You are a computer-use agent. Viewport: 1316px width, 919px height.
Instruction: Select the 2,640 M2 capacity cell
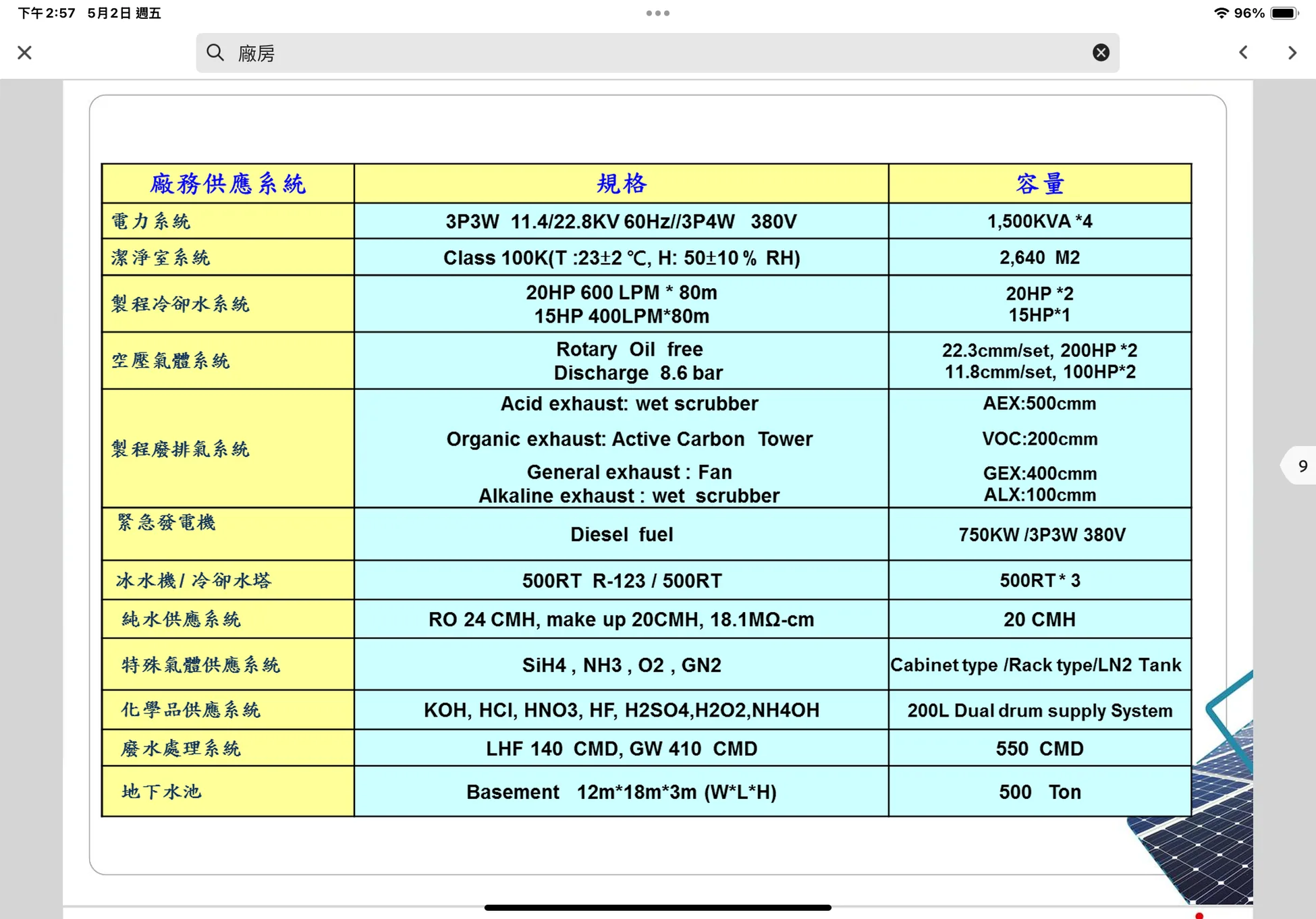click(x=1040, y=257)
